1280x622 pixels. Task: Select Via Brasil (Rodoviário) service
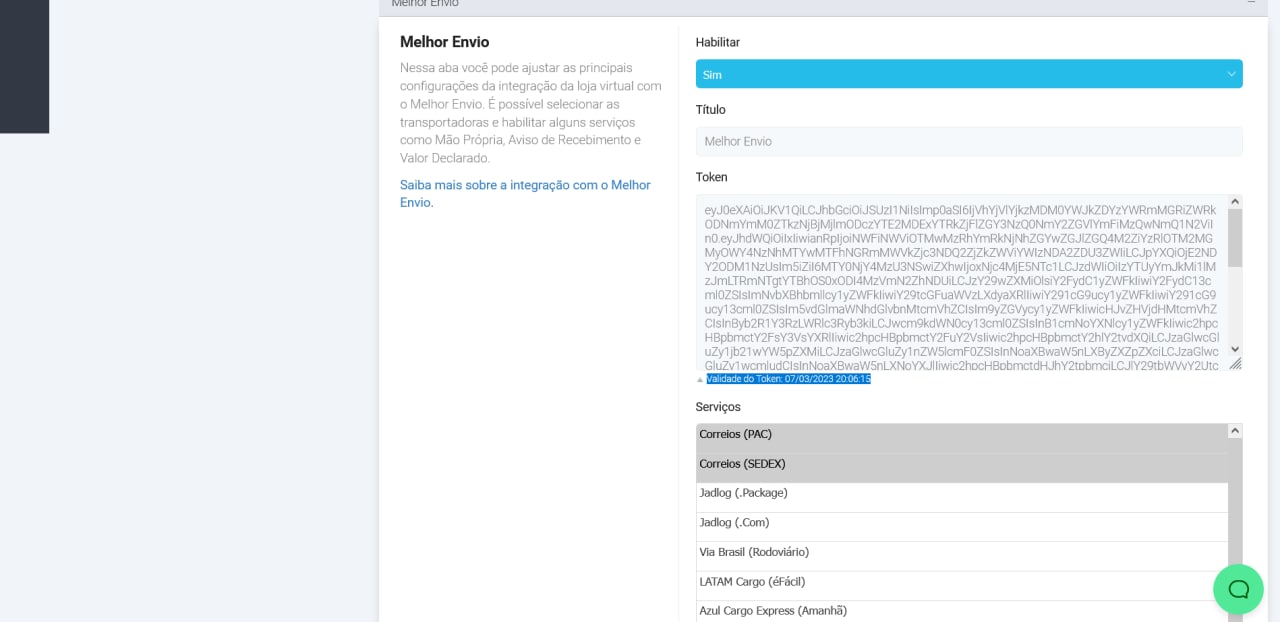961,552
